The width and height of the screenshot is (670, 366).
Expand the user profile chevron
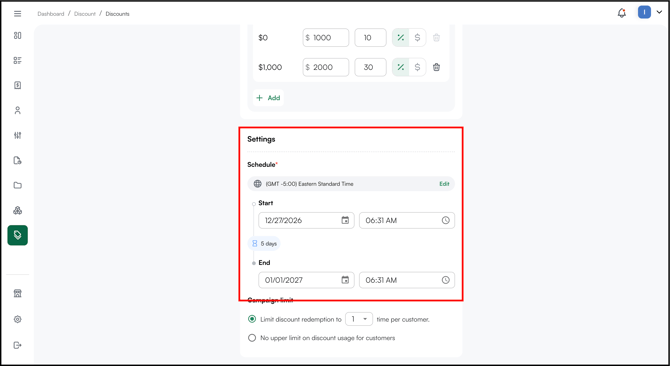pos(659,12)
